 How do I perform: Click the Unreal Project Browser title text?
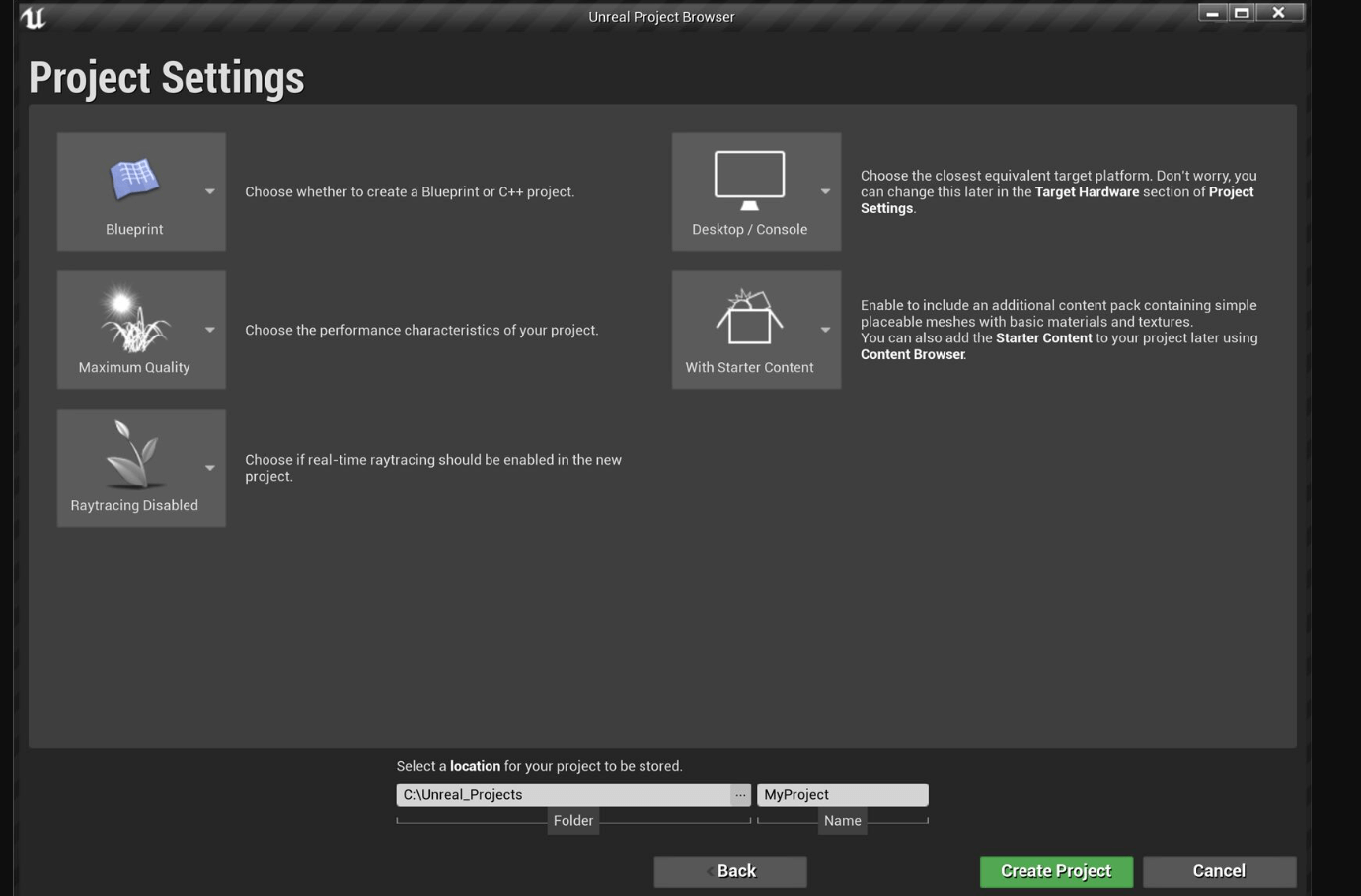point(661,17)
